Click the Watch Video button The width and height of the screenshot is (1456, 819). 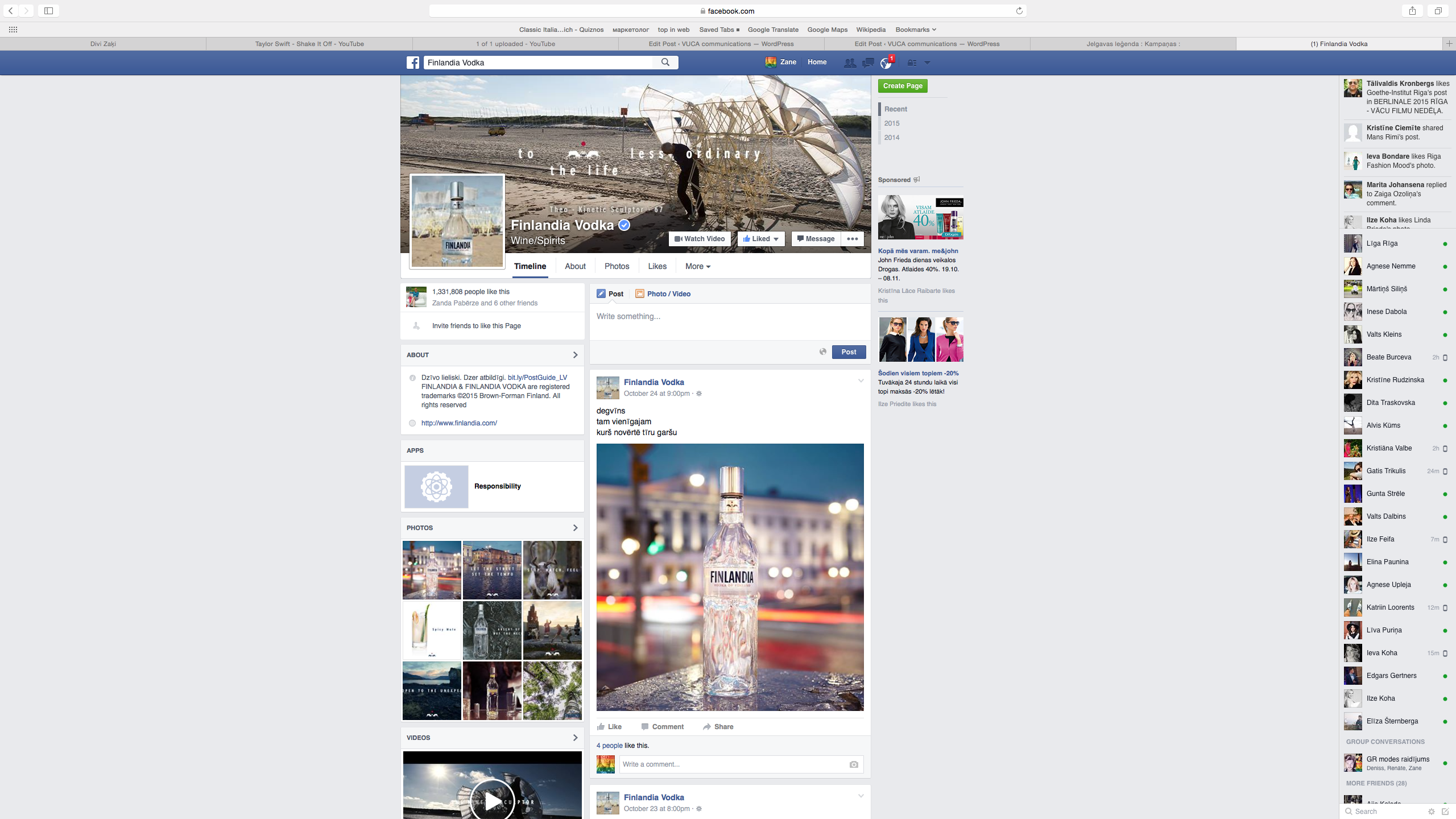click(x=700, y=239)
